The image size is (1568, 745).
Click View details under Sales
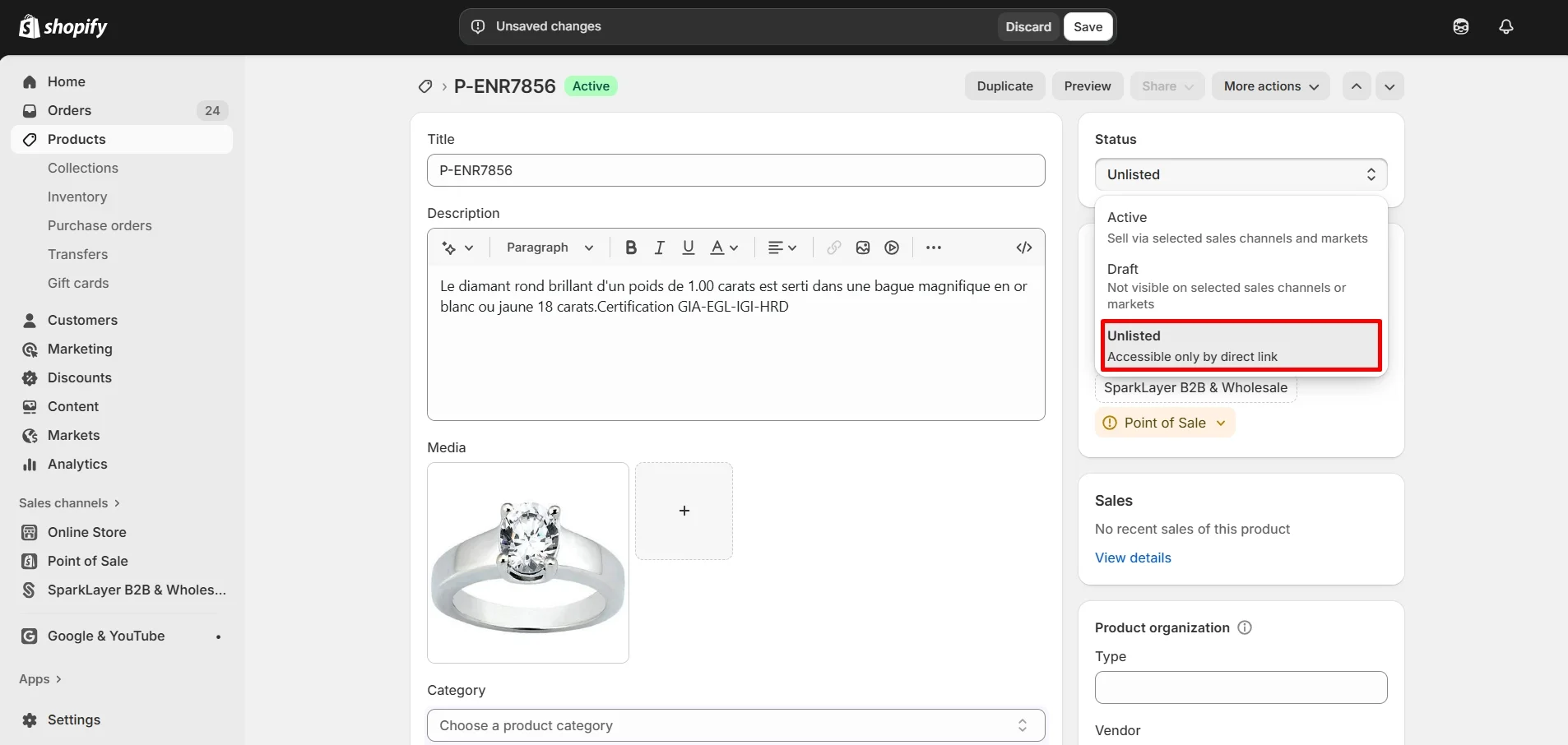tap(1133, 558)
